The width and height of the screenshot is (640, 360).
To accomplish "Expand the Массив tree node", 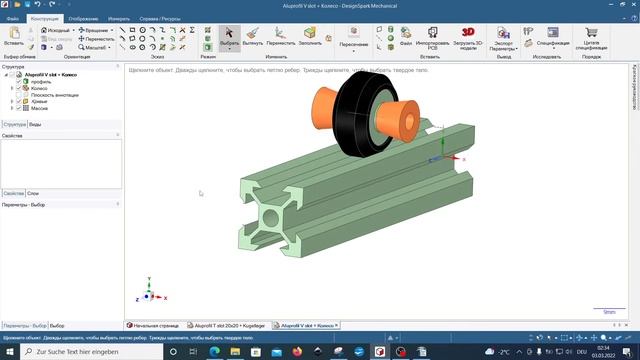I will click(x=12, y=108).
